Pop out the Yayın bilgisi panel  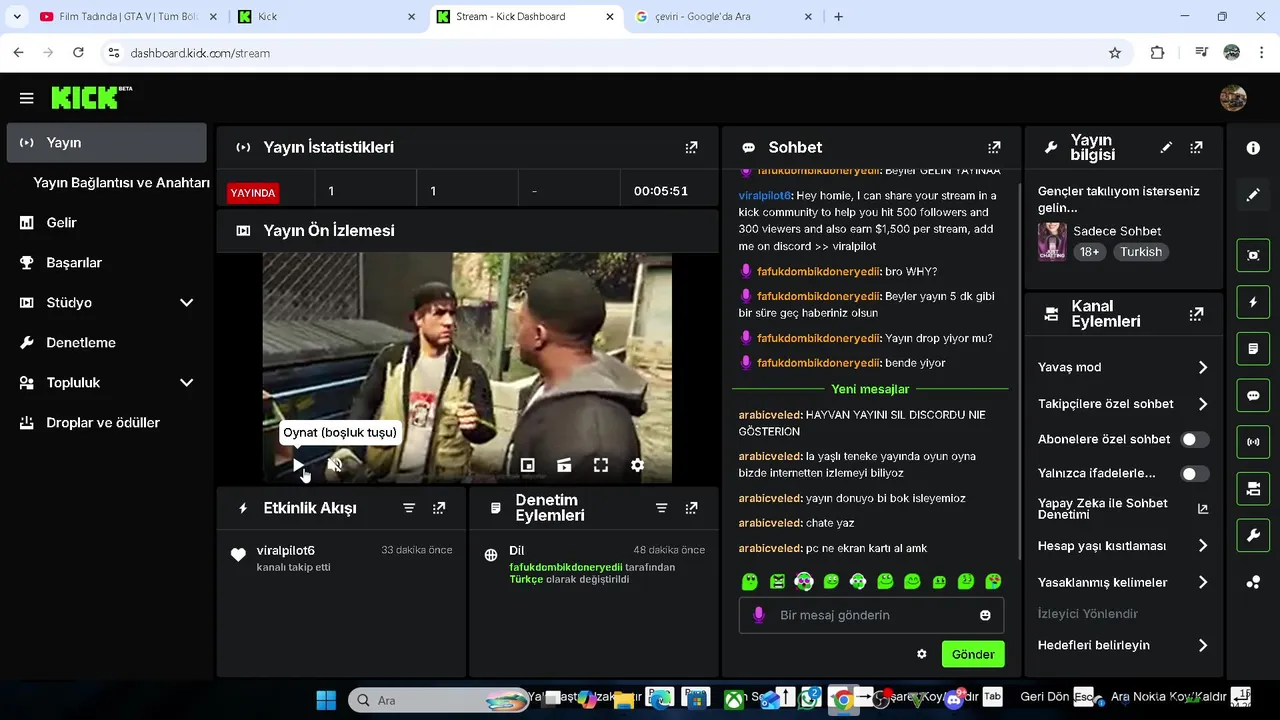click(1196, 147)
